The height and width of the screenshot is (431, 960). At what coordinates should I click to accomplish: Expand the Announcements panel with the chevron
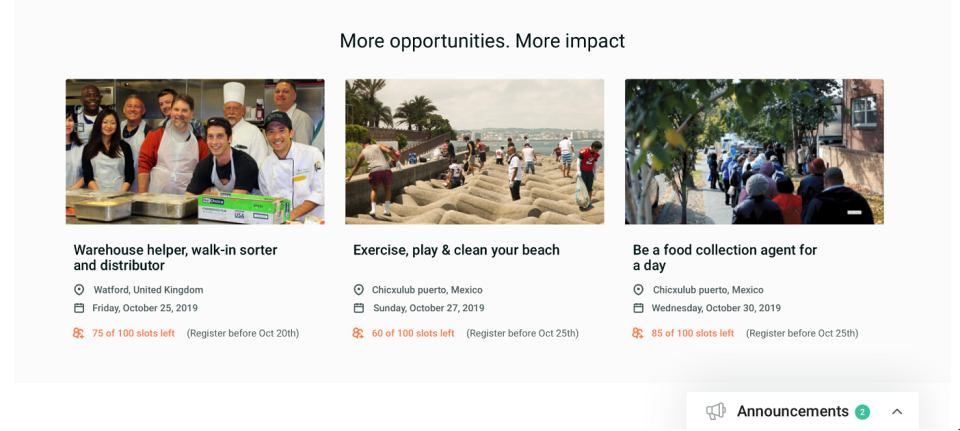coord(897,411)
